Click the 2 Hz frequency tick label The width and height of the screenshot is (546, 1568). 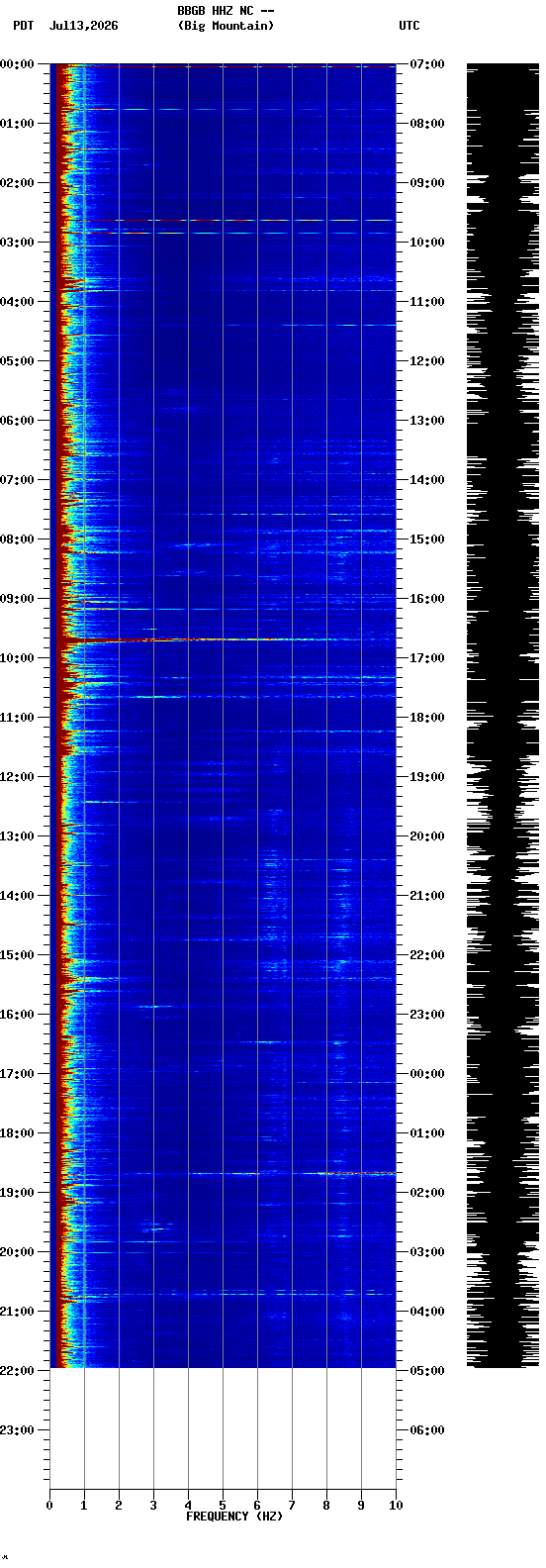119,1506
